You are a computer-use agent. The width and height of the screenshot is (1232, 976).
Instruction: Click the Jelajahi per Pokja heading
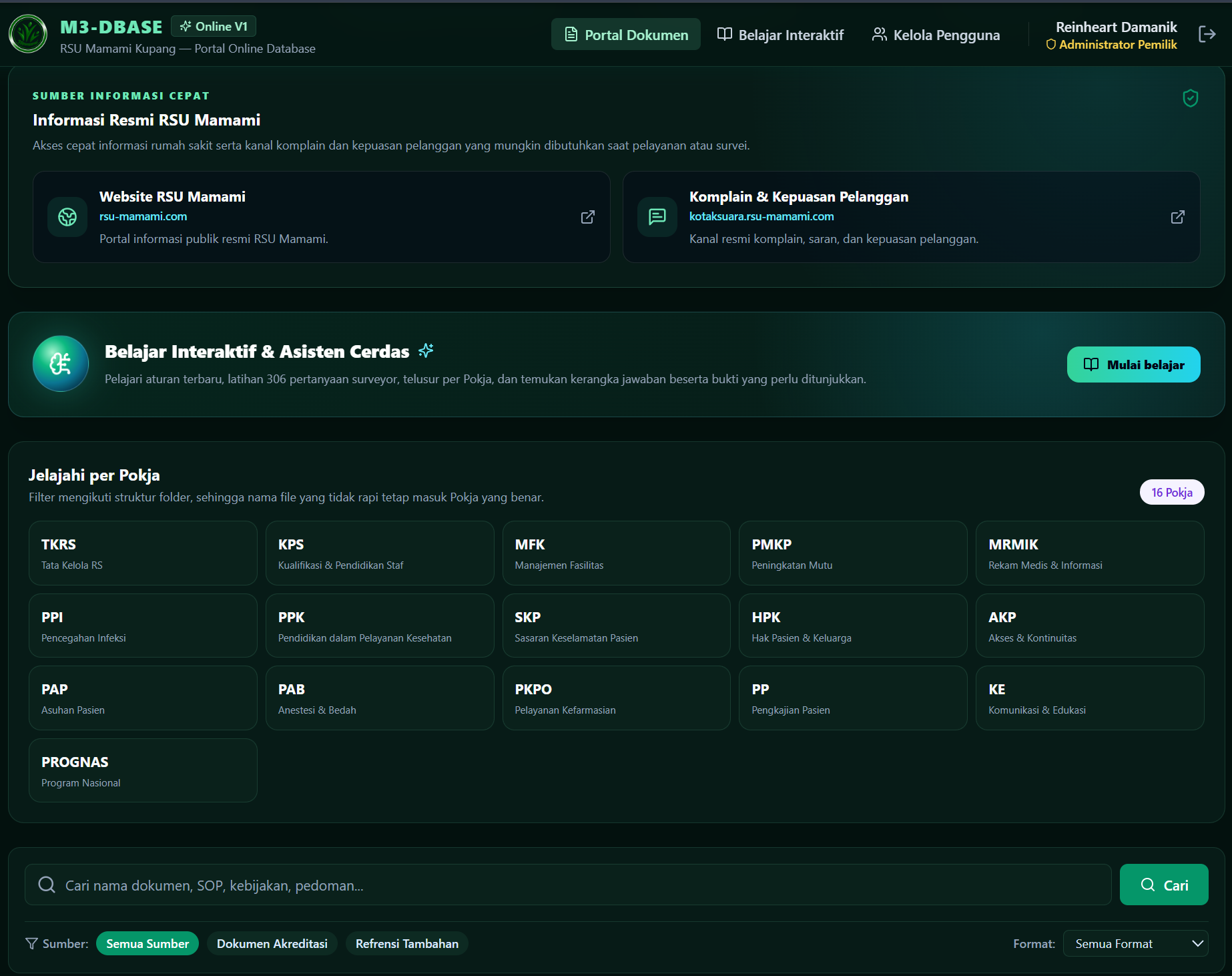tap(94, 475)
